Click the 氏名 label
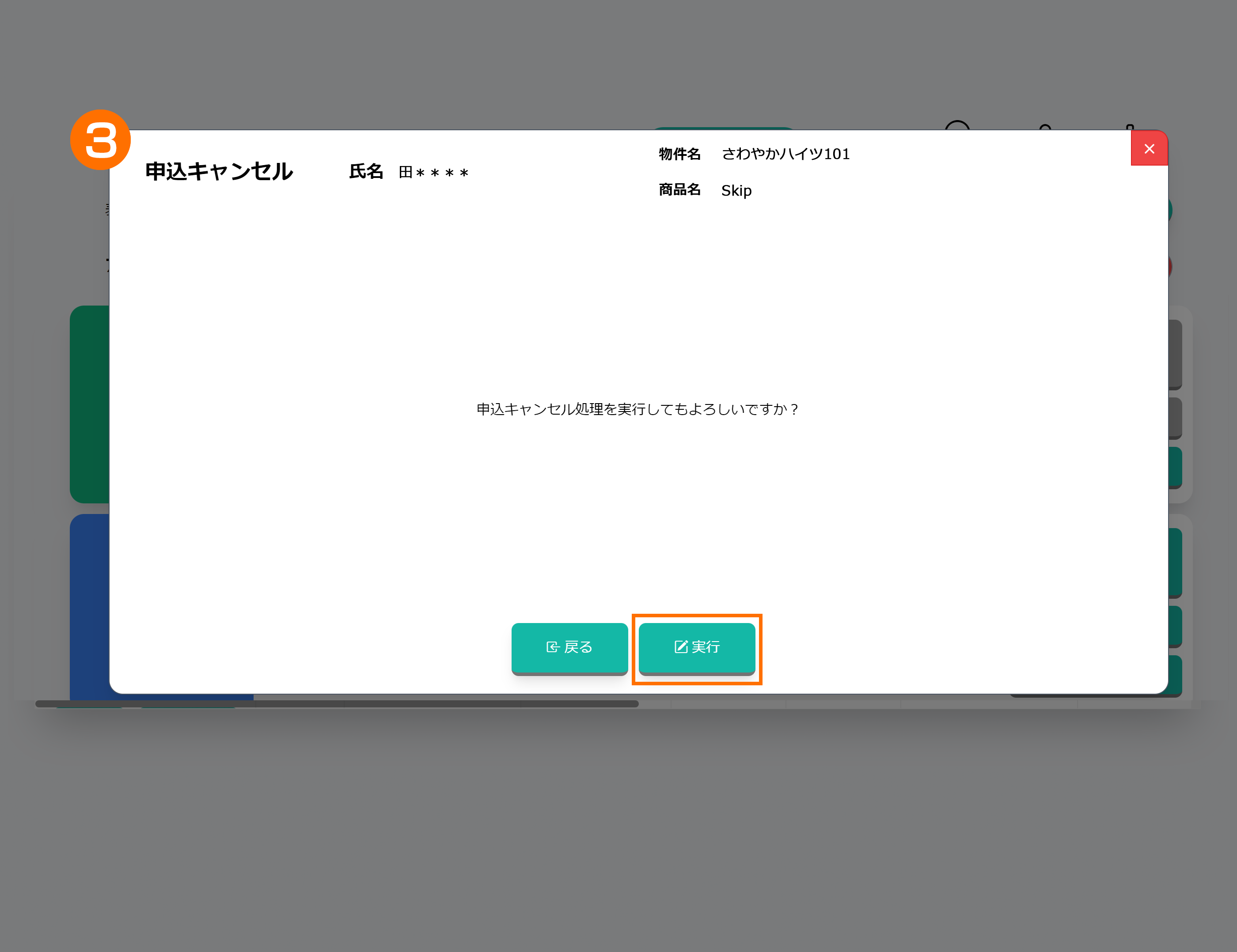The image size is (1237, 952). pyautogui.click(x=366, y=171)
